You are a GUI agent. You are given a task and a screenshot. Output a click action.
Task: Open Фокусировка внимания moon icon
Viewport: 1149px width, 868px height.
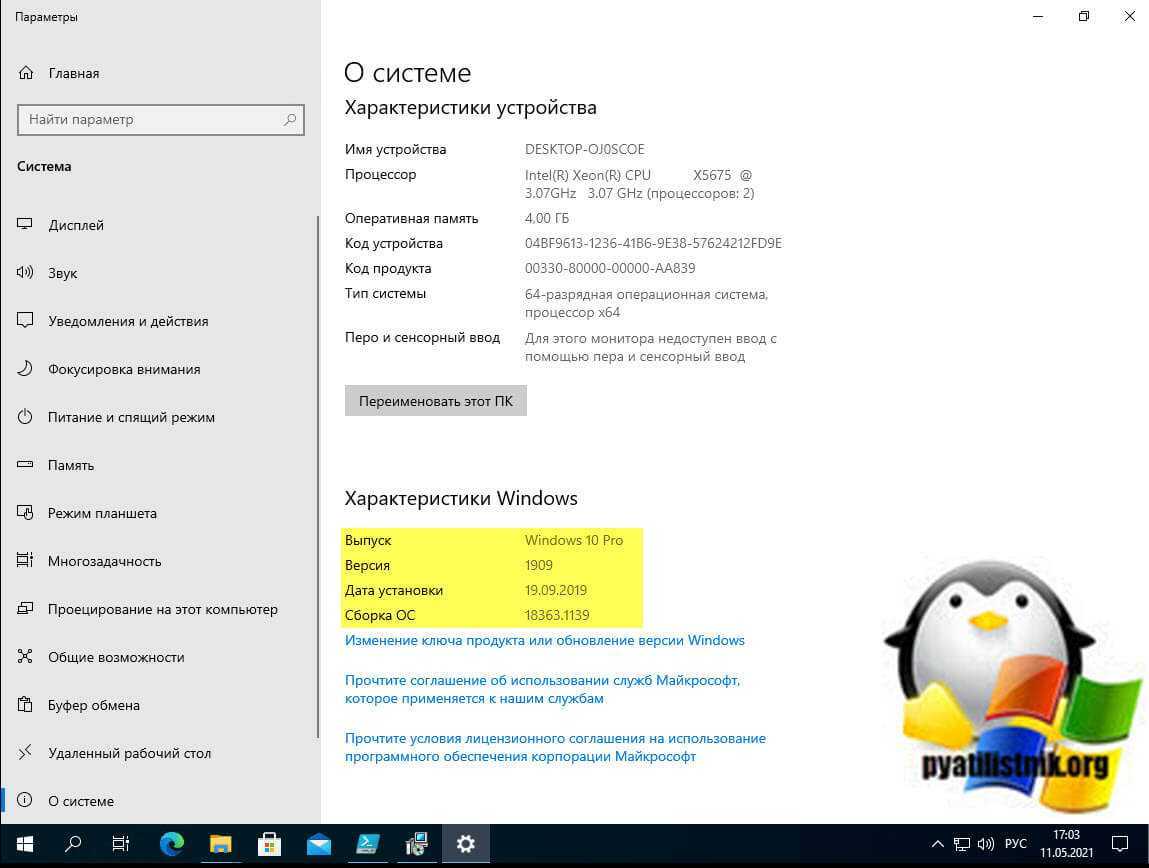[x=26, y=369]
